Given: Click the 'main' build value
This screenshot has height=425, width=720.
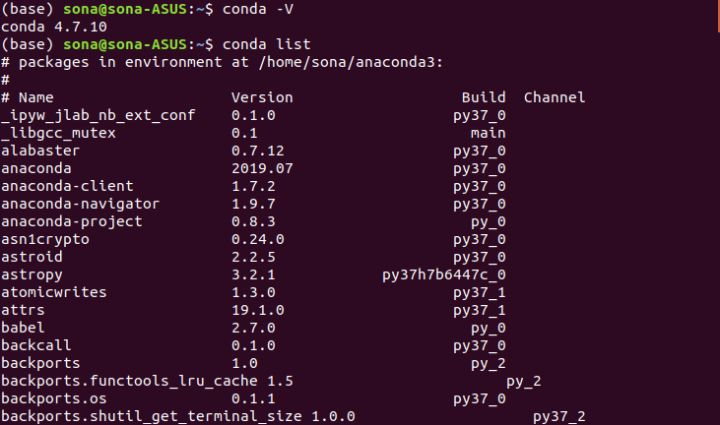Looking at the screenshot, I should coord(488,133).
